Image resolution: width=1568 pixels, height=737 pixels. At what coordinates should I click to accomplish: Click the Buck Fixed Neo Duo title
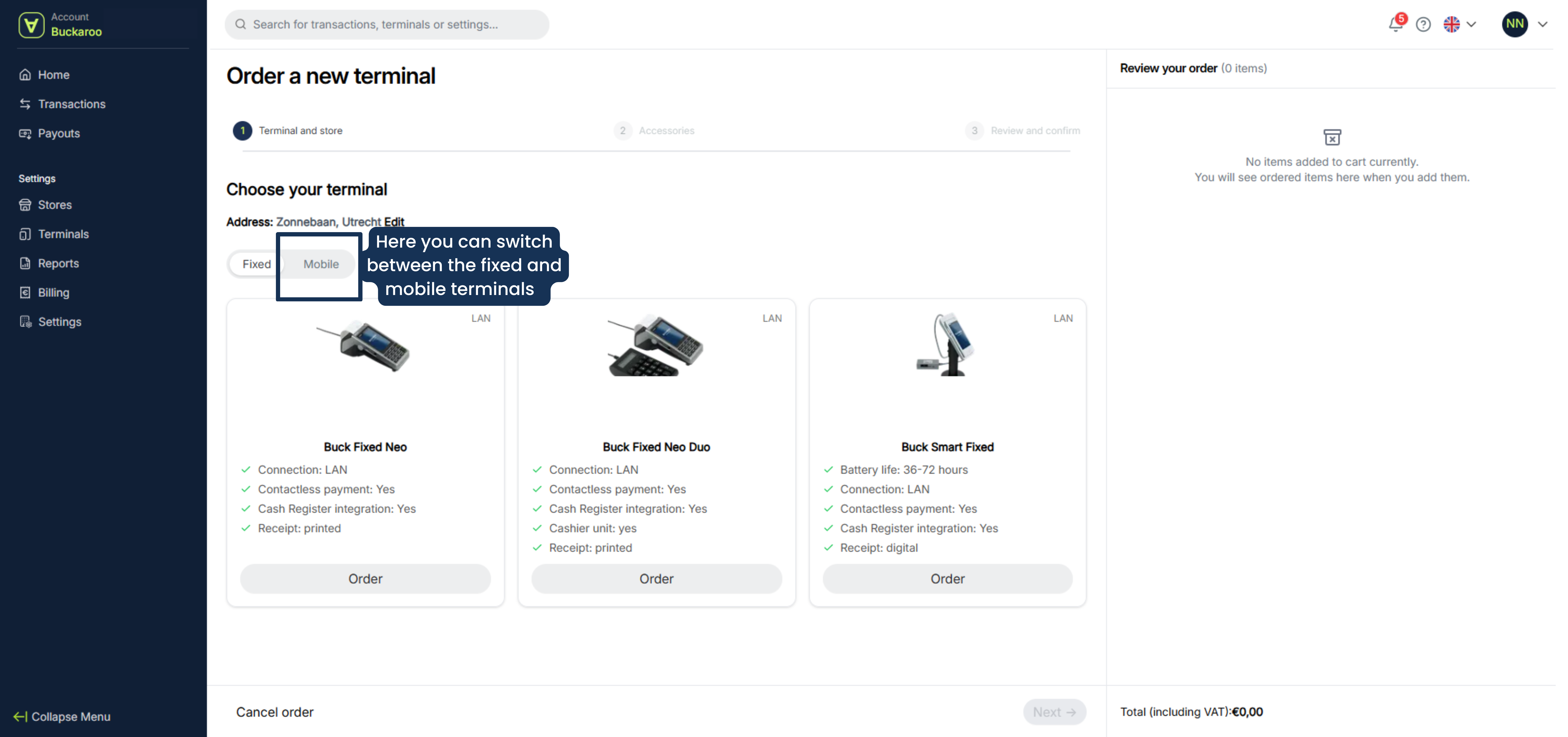pyautogui.click(x=656, y=447)
